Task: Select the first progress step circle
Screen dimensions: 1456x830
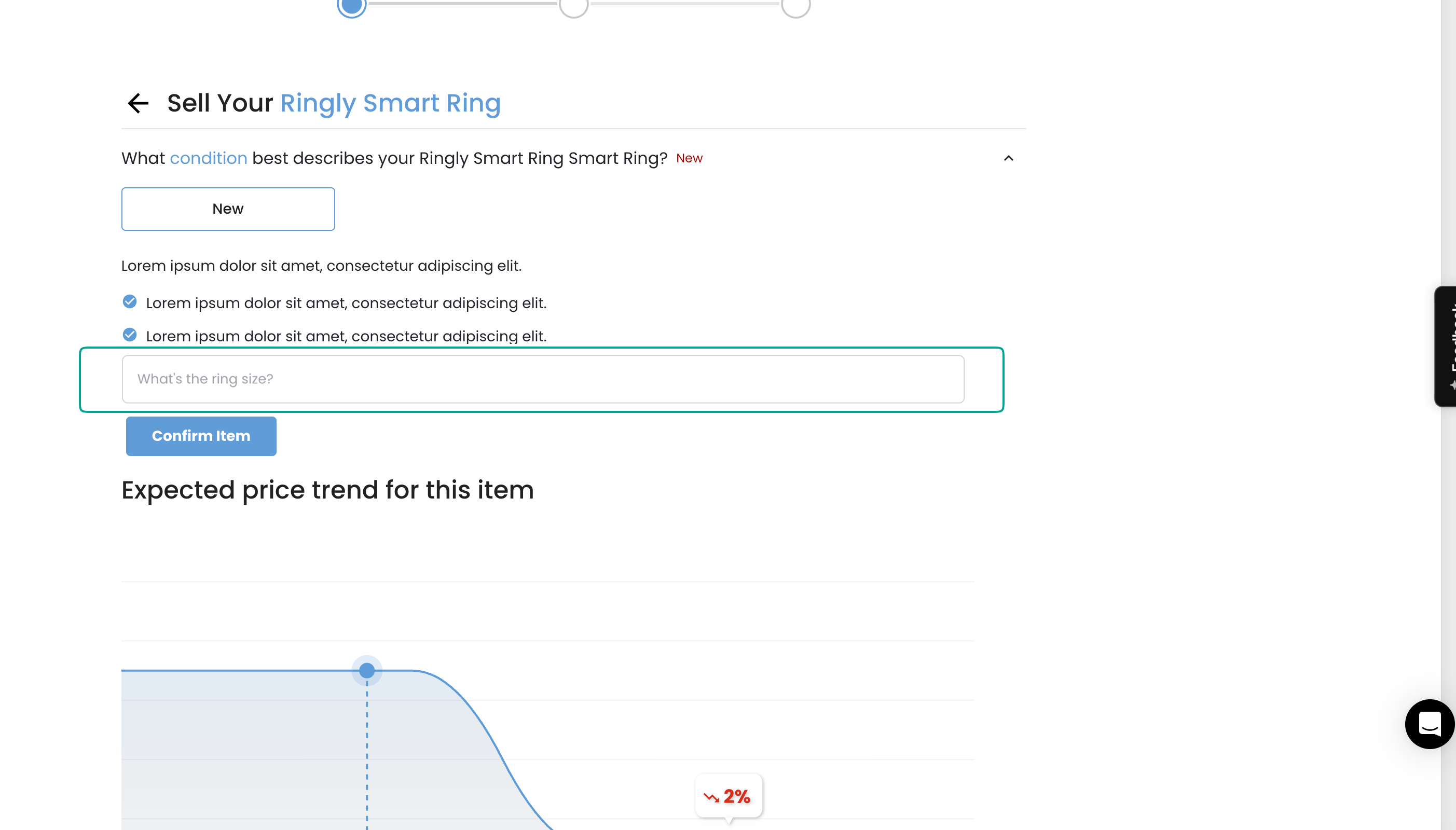Action: tap(351, 6)
